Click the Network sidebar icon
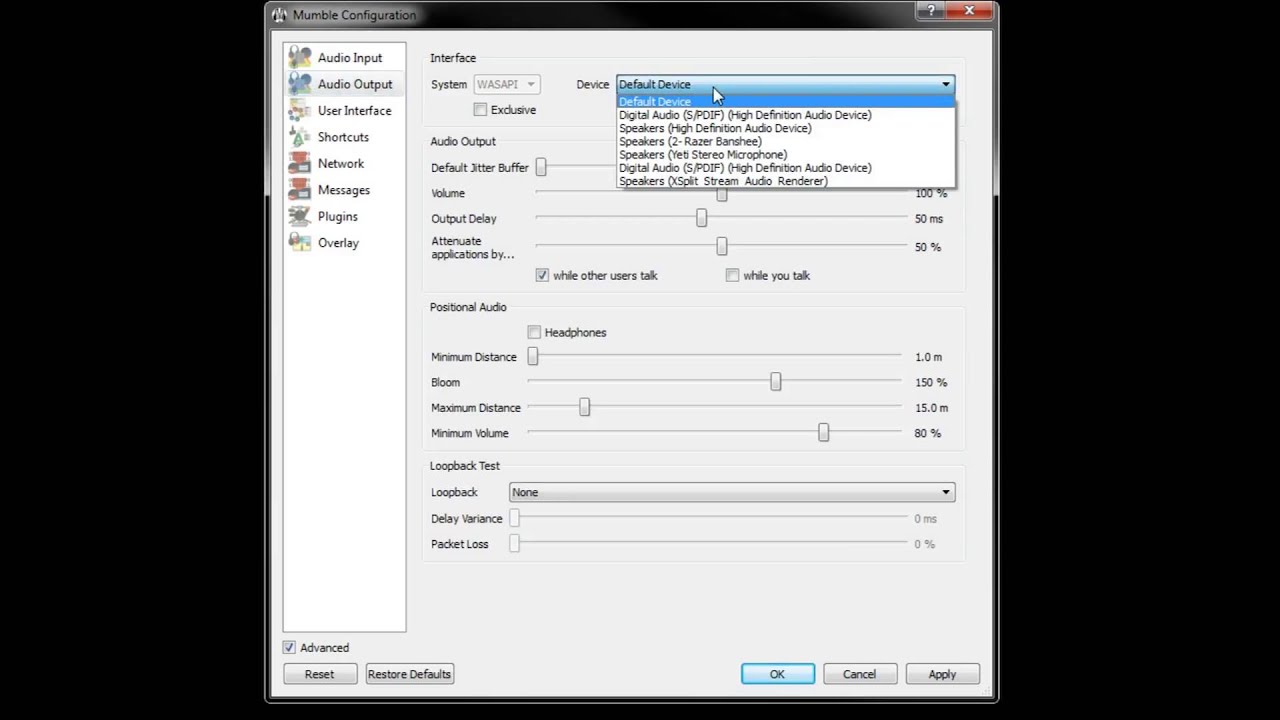 [x=299, y=163]
